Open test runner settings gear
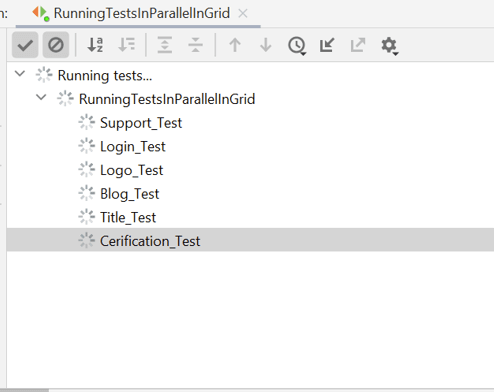494x392 pixels. tap(389, 45)
